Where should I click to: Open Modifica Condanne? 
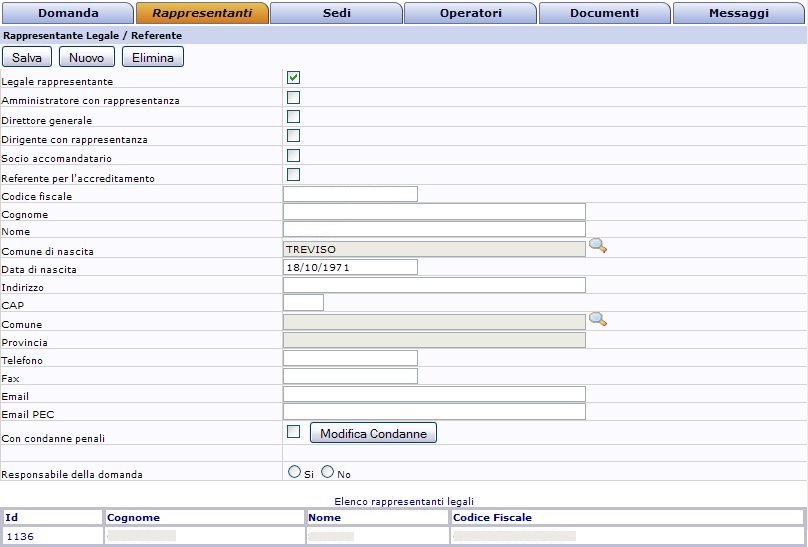(x=373, y=434)
